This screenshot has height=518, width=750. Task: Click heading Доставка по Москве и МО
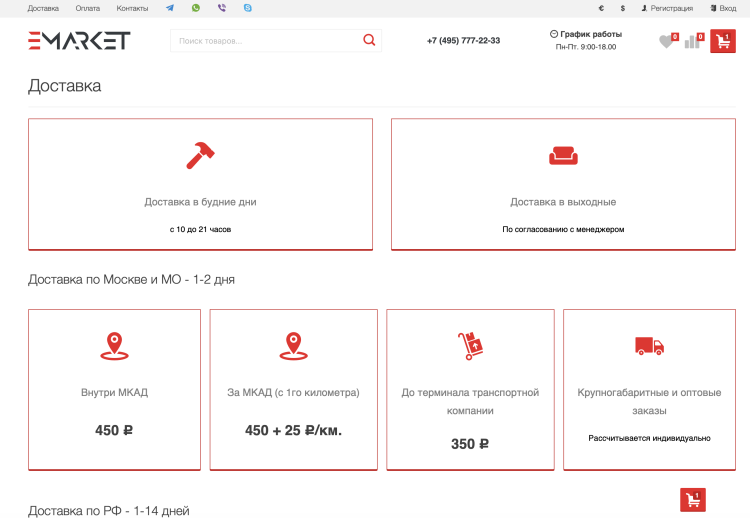(132, 279)
